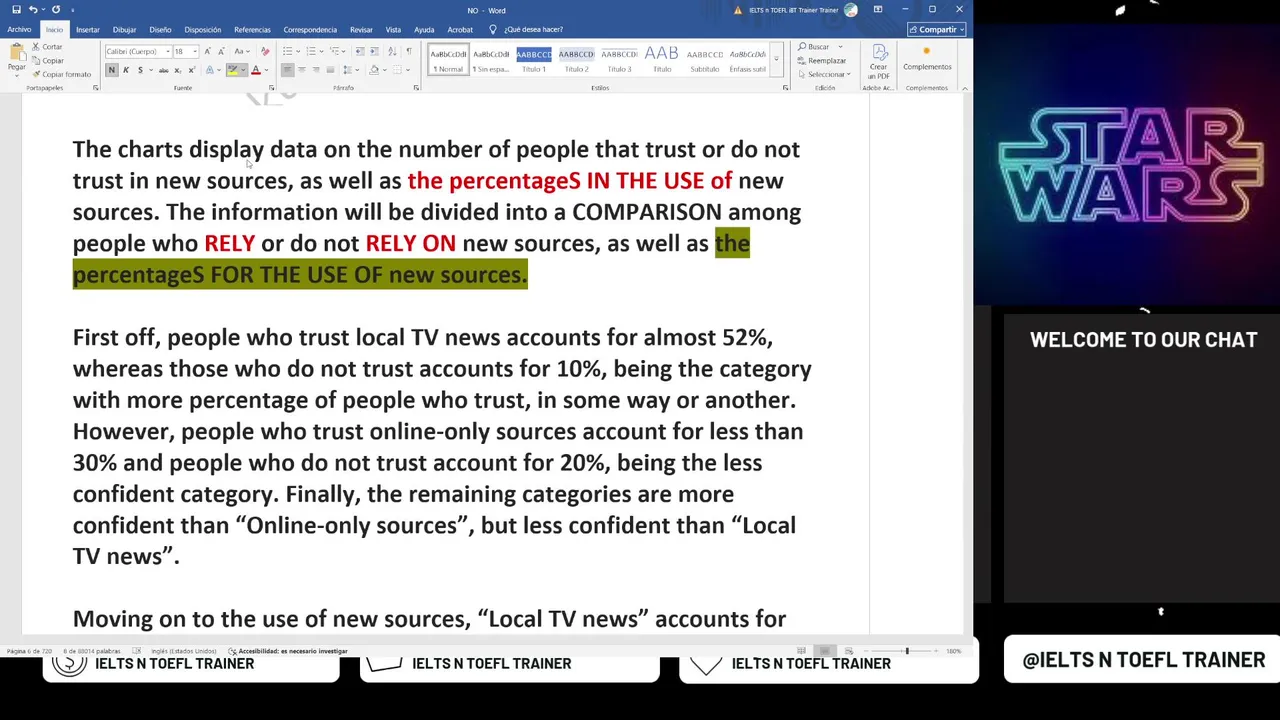Open the Seleccionar dropdown in Edición
Viewport: 1280px width, 720px height.
click(x=826, y=75)
